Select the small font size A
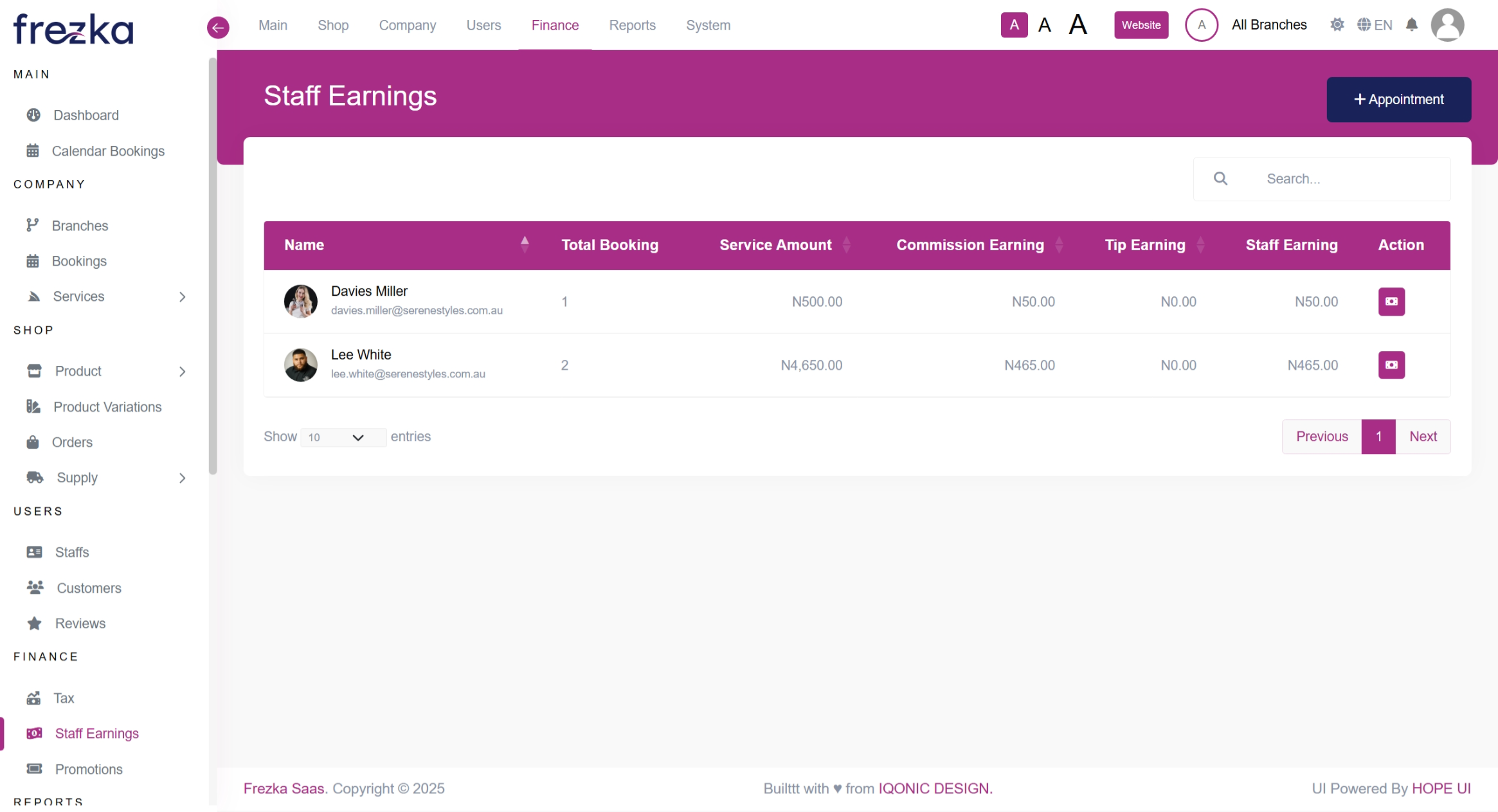 [1014, 25]
